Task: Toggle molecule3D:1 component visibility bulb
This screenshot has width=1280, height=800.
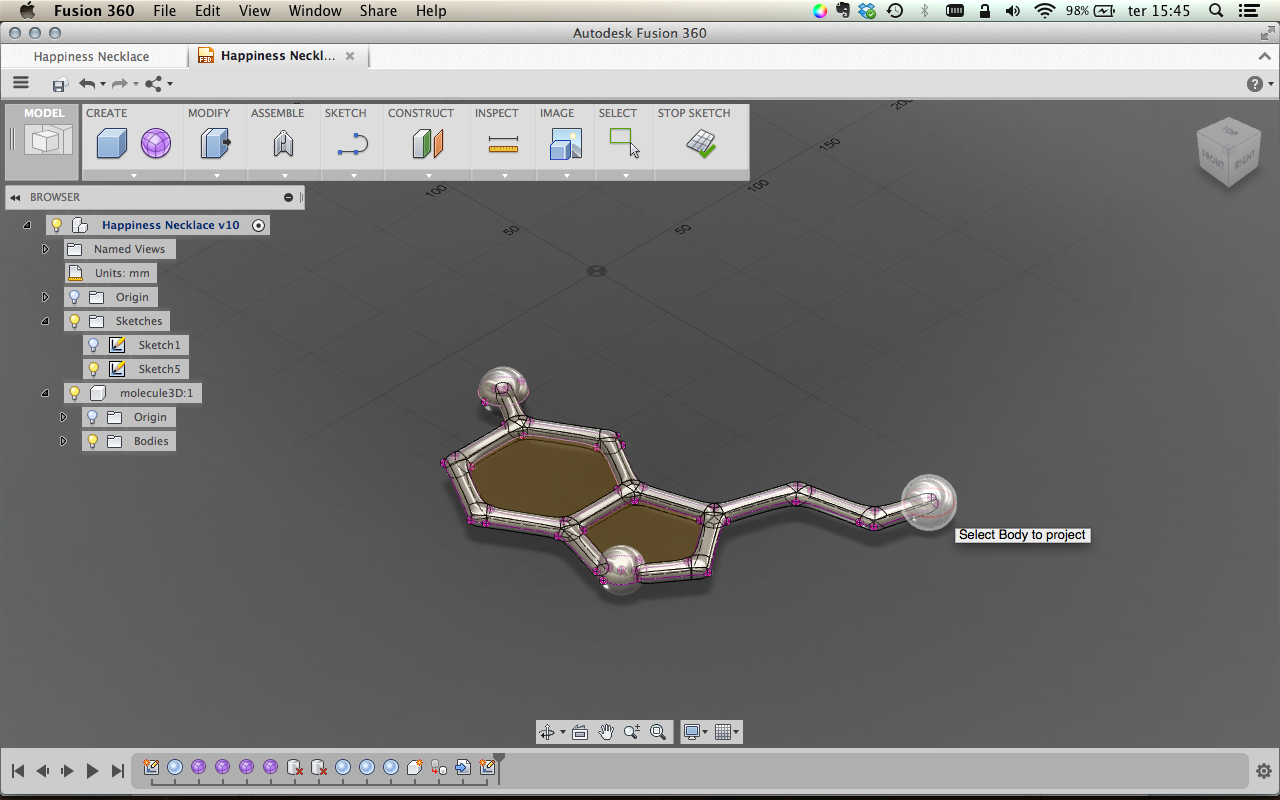Action: click(x=74, y=393)
